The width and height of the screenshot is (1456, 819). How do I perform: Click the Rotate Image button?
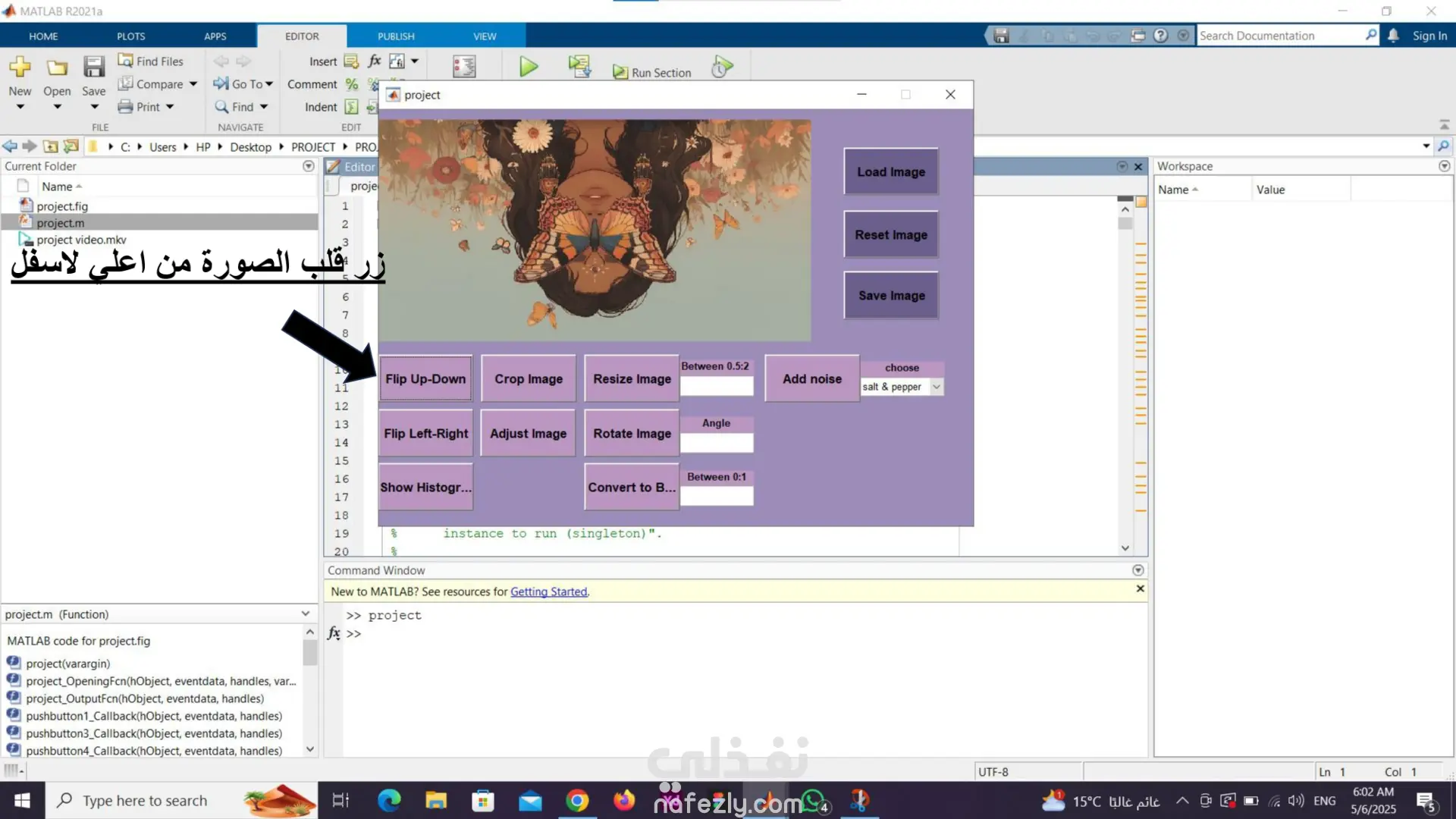(632, 433)
